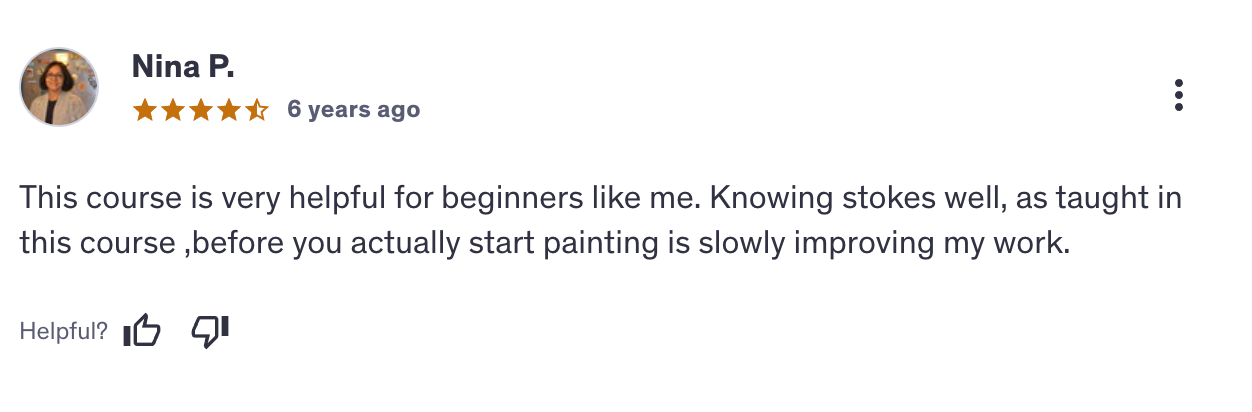Click the reviewer name Nina P.
This screenshot has height=412, width=1252.
(x=183, y=68)
